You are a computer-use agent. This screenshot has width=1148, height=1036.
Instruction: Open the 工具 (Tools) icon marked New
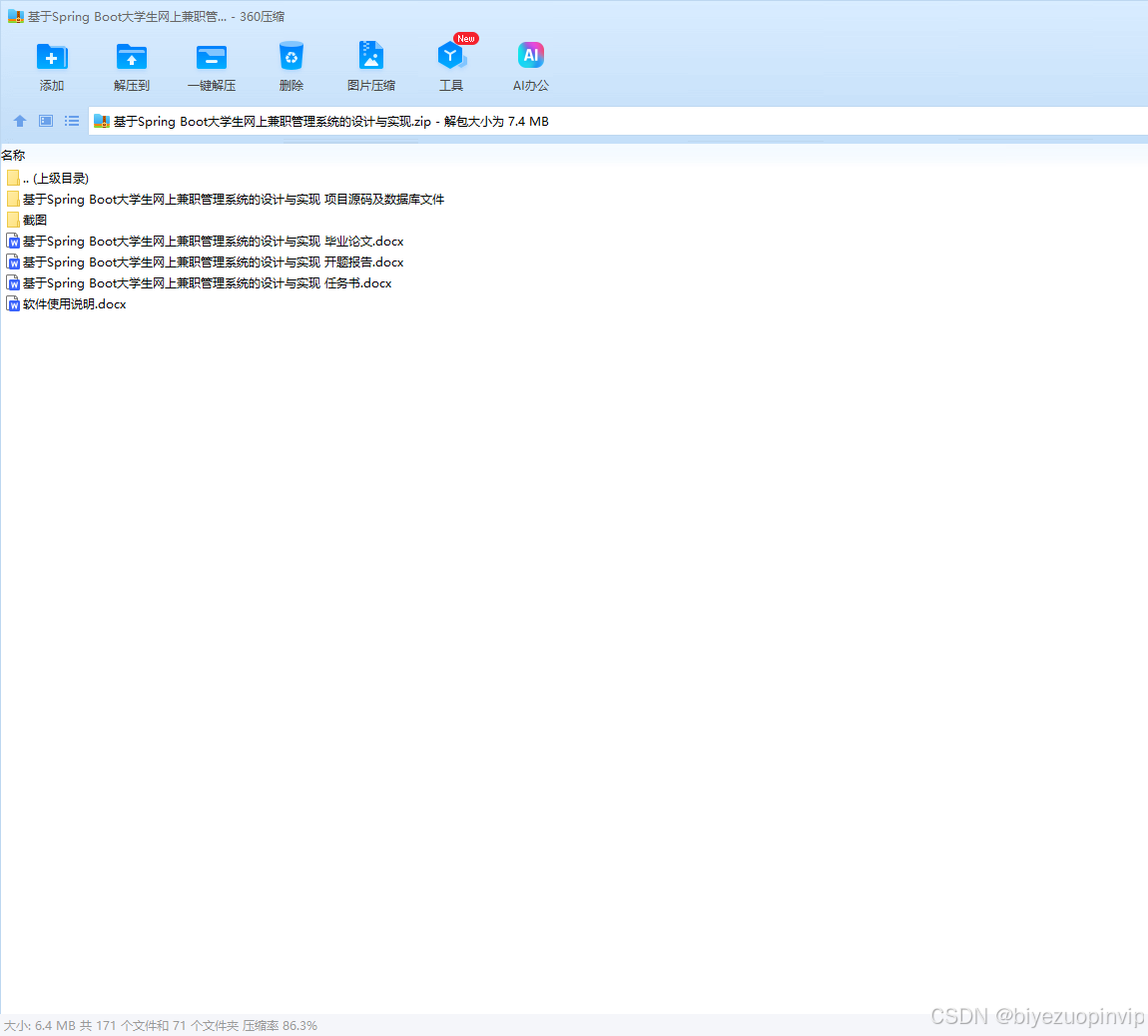coord(452,55)
